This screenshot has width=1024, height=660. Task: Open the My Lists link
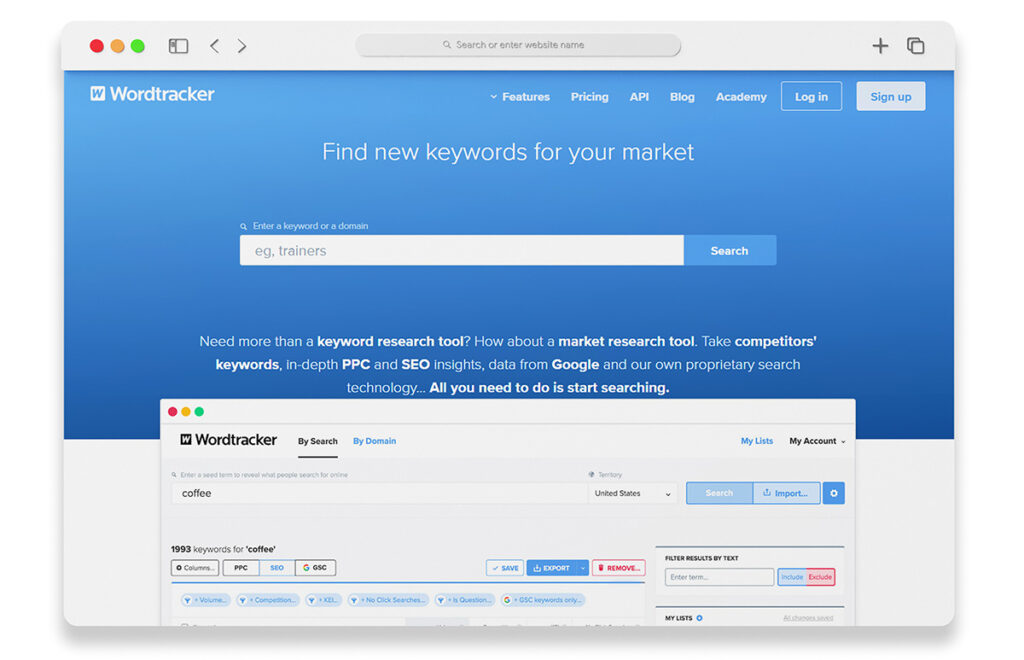point(756,441)
